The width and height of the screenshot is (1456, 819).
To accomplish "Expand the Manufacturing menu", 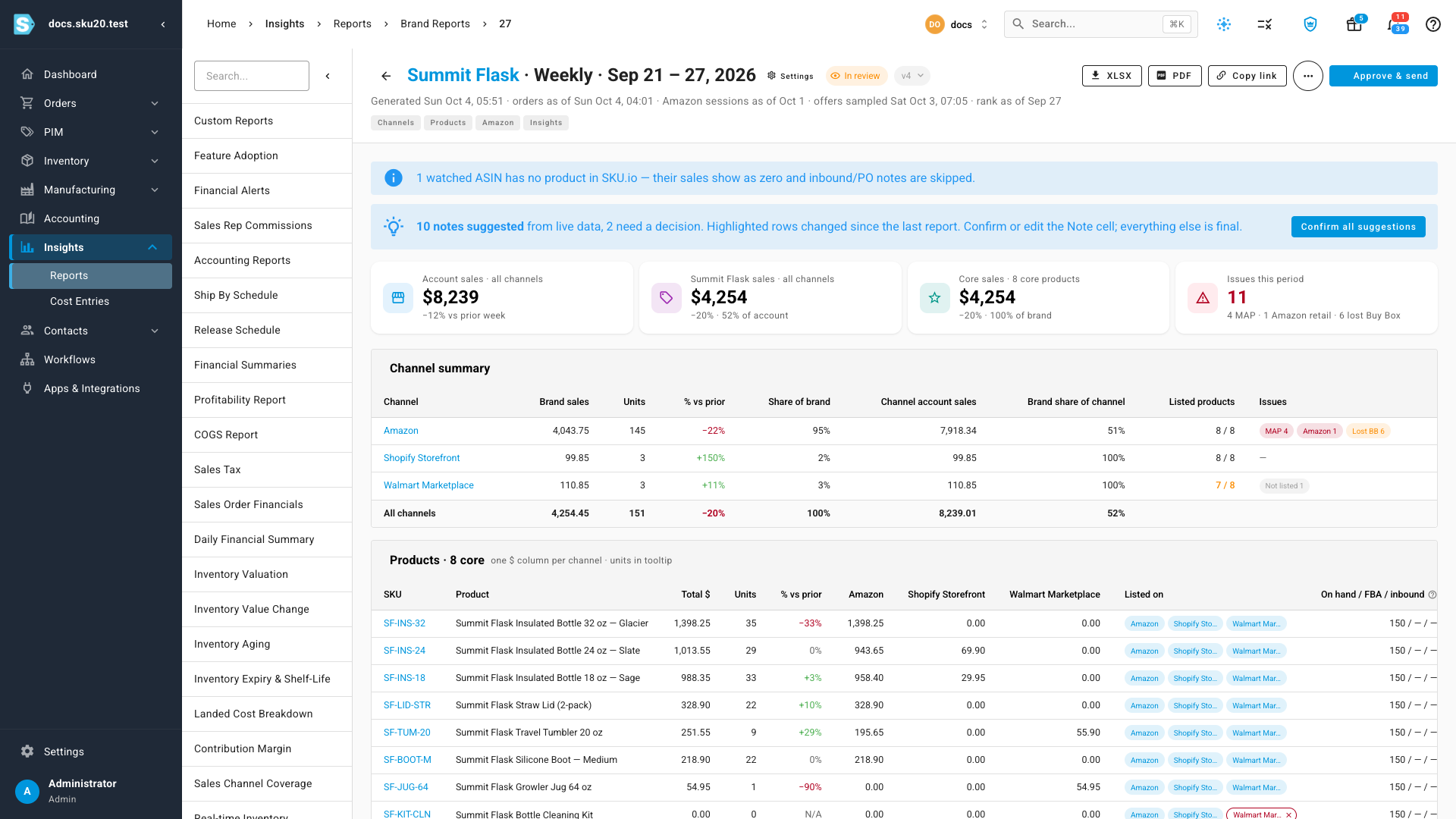I will pos(90,190).
